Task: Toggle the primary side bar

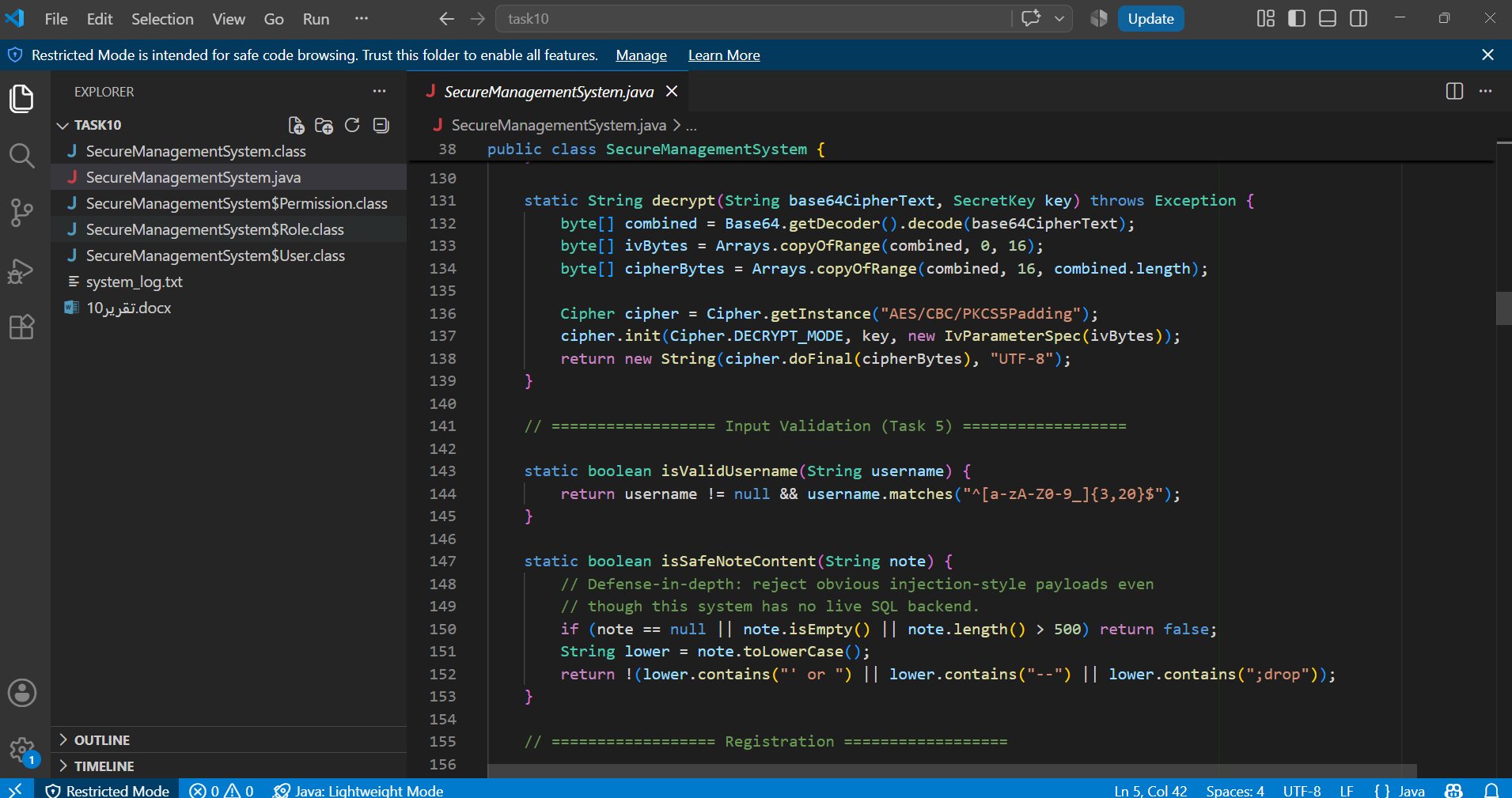Action: [1297, 18]
